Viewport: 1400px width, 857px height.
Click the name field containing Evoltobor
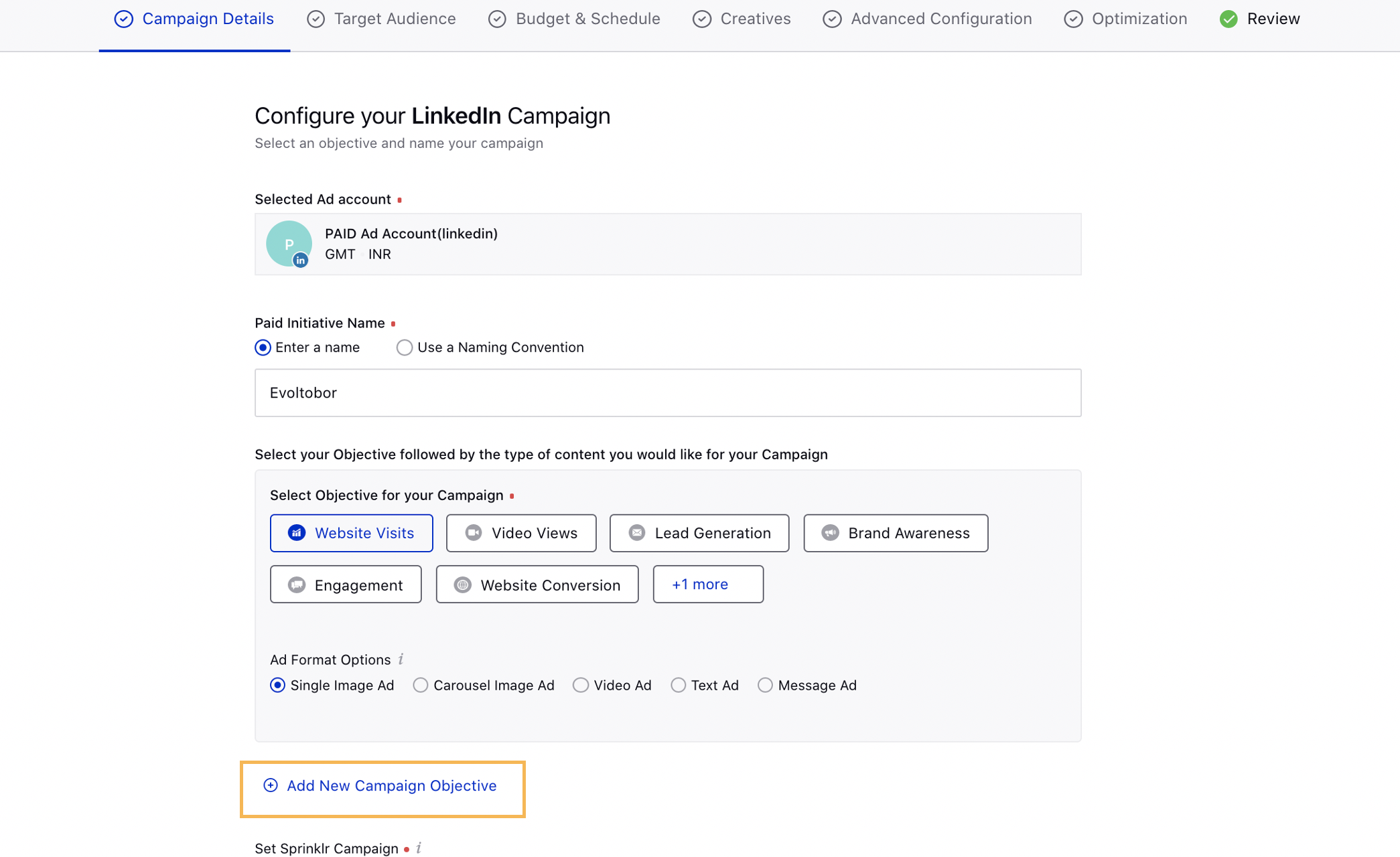tap(668, 393)
